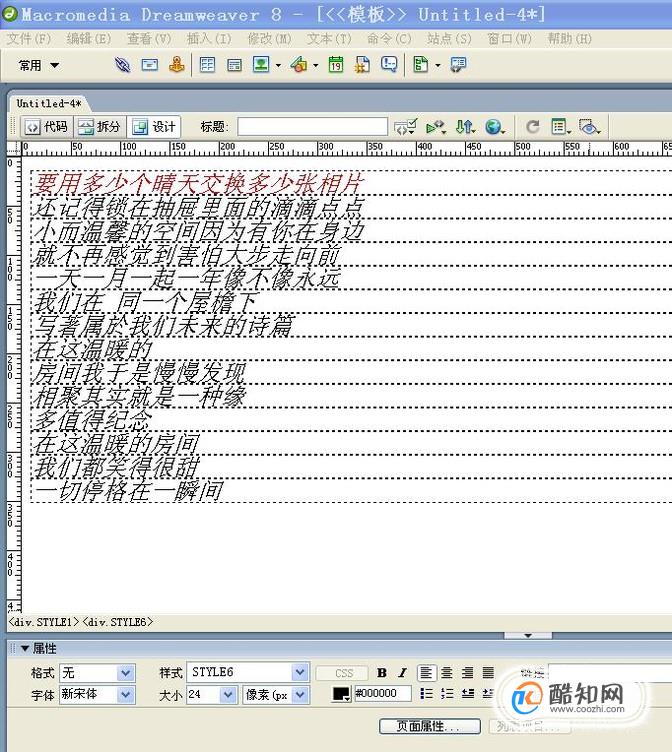Screen dimensions: 672x752
Task: Click the Tag Chooser icon
Action: [458, 64]
